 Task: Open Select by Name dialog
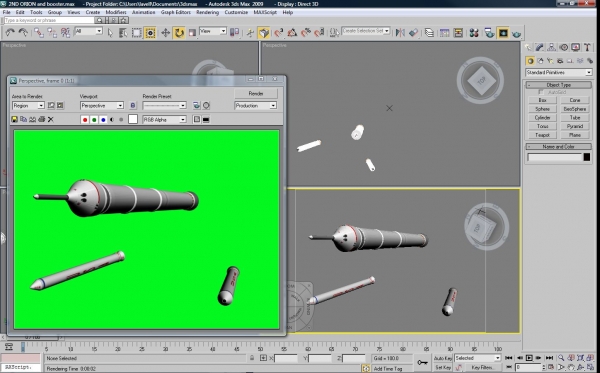tap(123, 33)
